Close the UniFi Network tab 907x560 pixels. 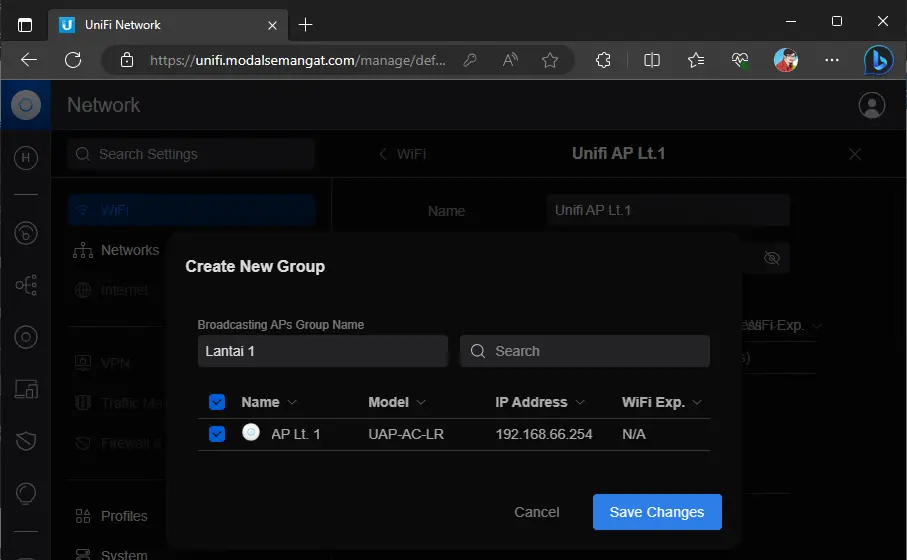[272, 25]
